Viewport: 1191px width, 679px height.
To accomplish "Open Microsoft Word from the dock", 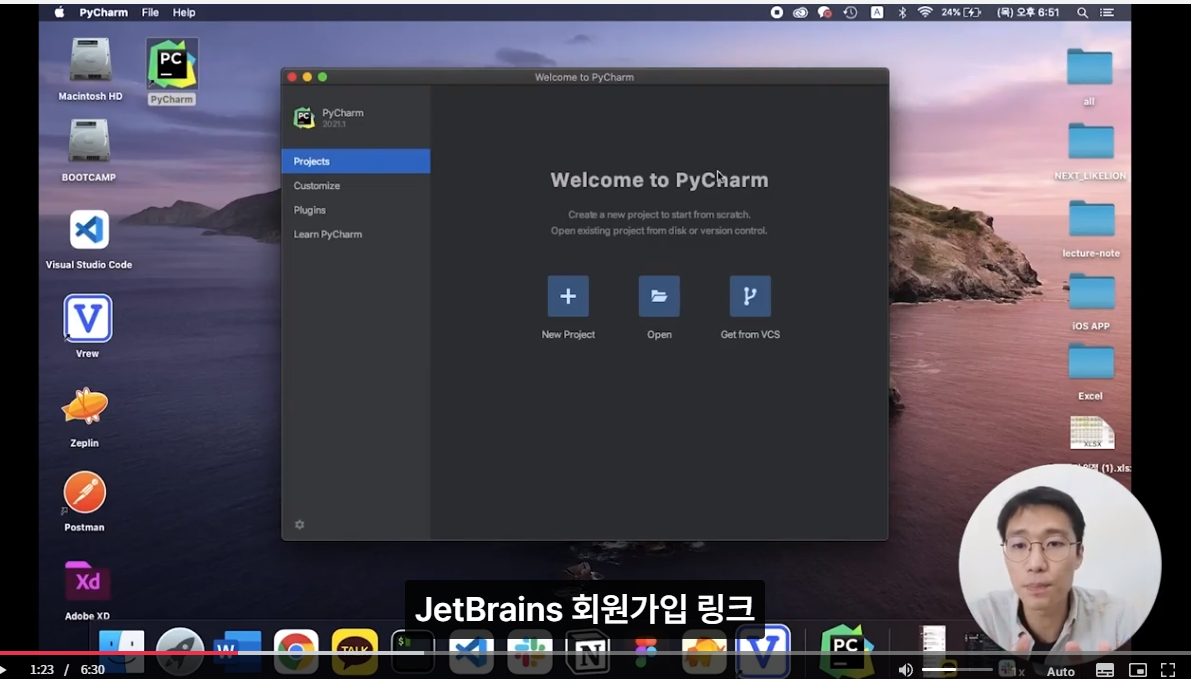I will (238, 651).
